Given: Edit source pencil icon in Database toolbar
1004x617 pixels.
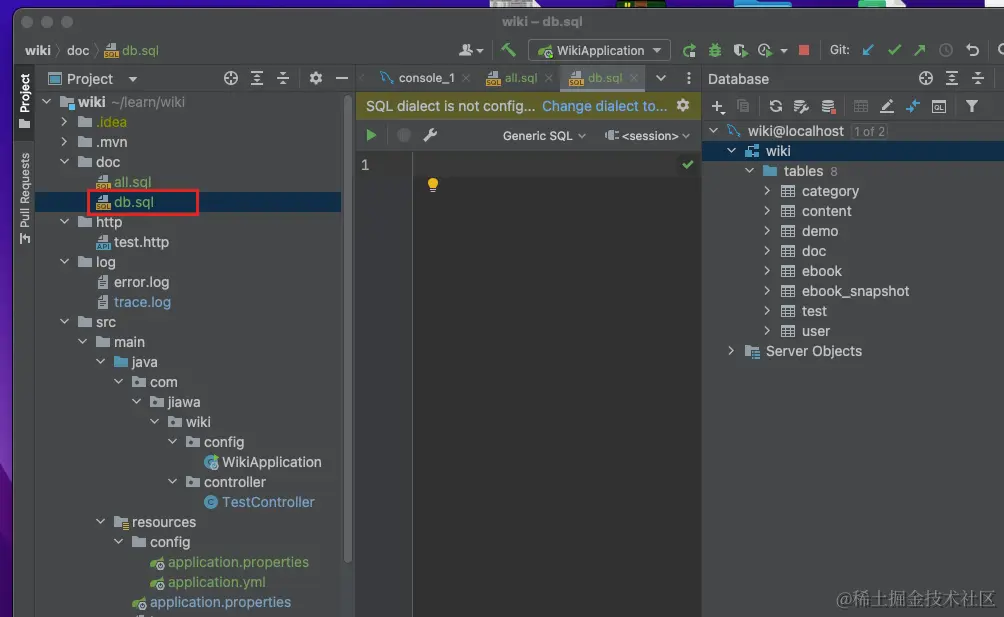Looking at the screenshot, I should (x=887, y=106).
